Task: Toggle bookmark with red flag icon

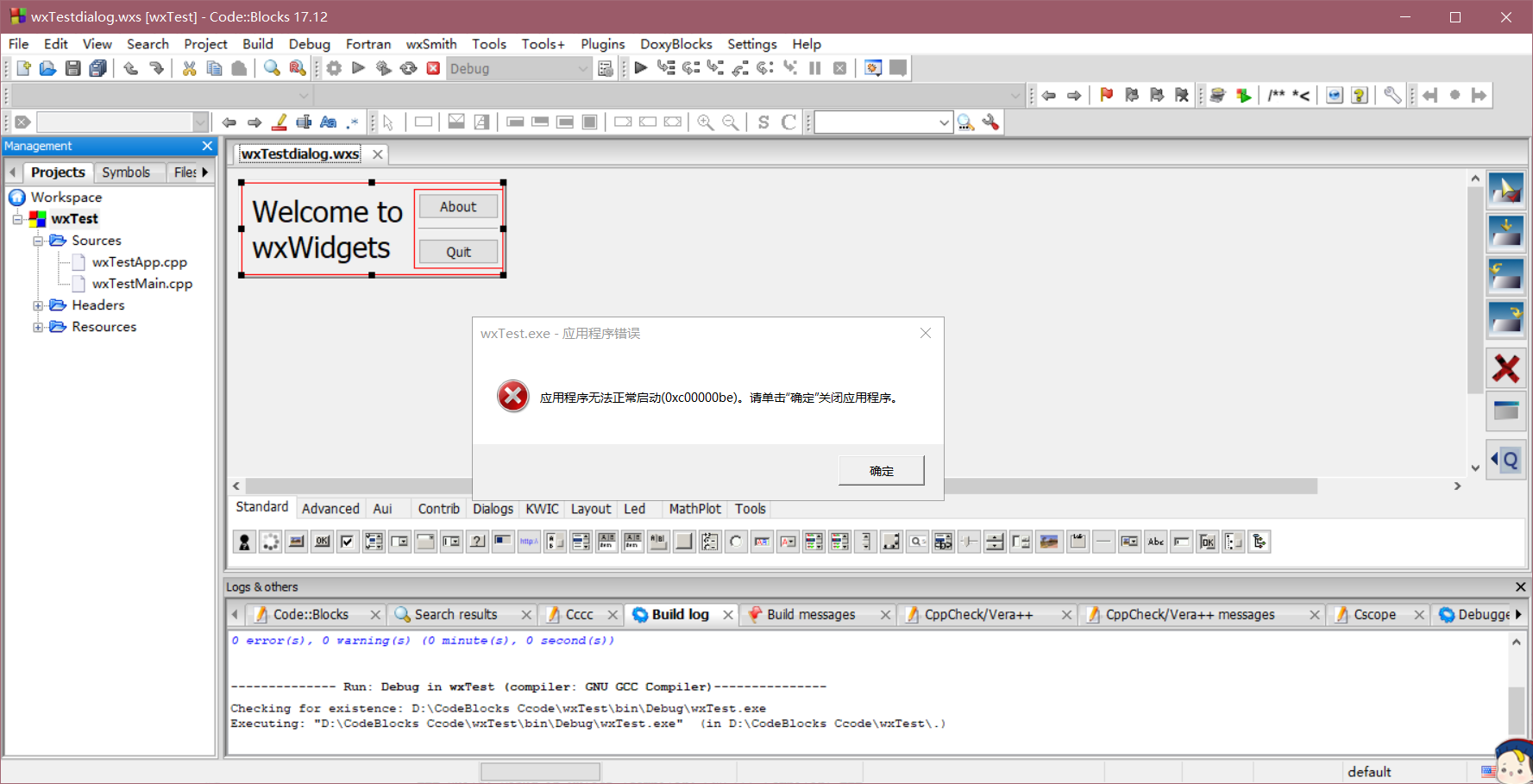Action: point(1107,95)
